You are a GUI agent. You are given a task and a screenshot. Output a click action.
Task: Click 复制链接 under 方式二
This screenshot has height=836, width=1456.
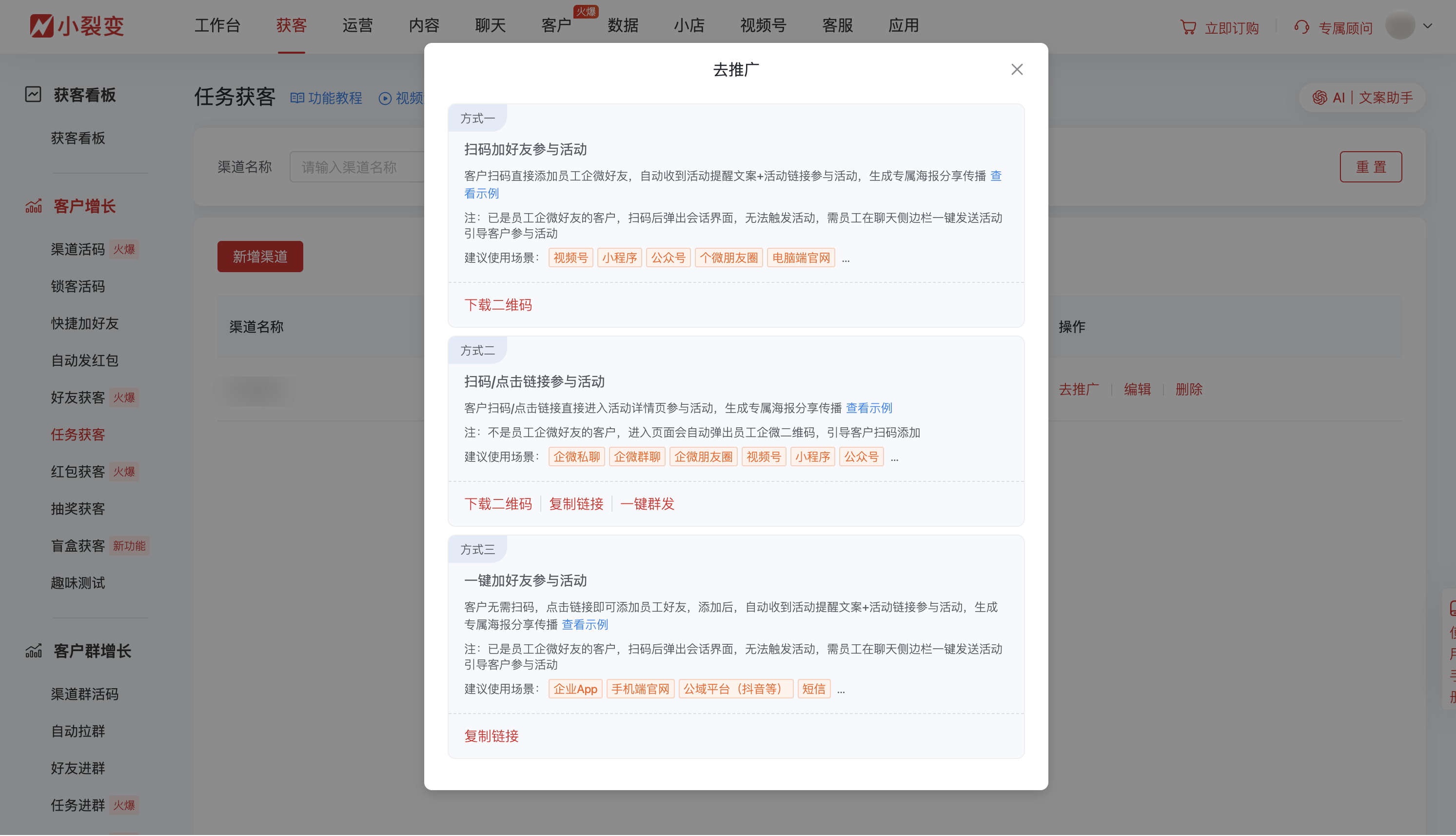tap(576, 503)
